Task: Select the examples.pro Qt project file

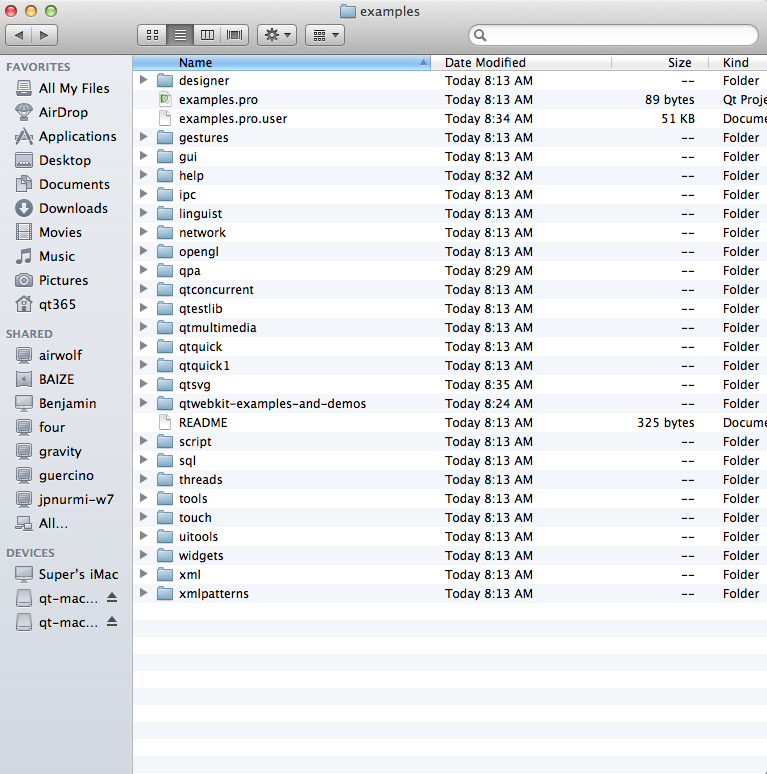Action: (218, 100)
